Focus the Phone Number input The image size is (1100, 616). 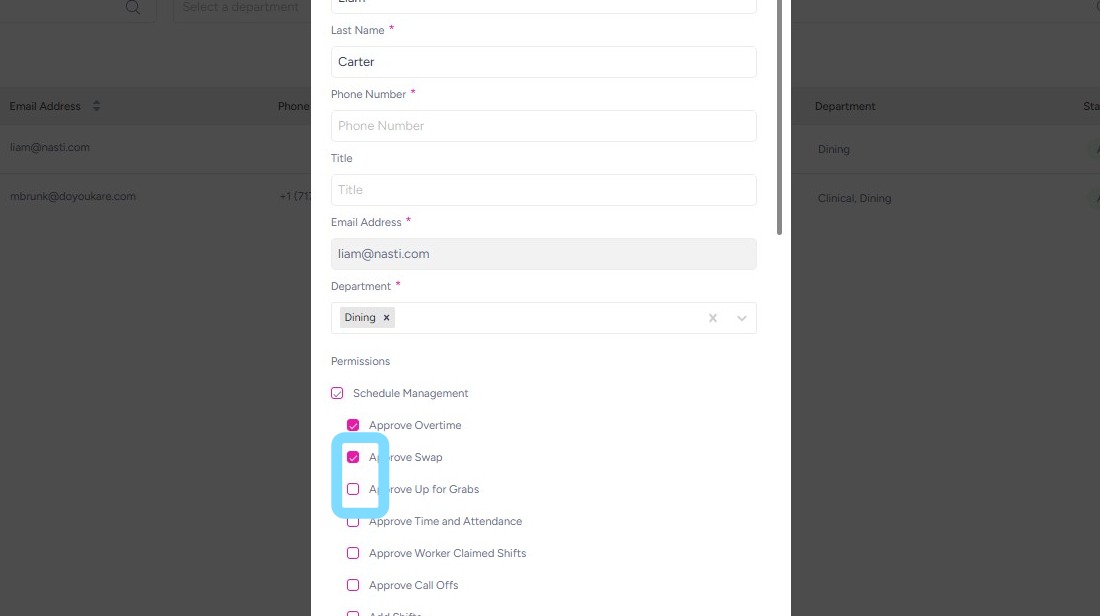[x=543, y=126]
